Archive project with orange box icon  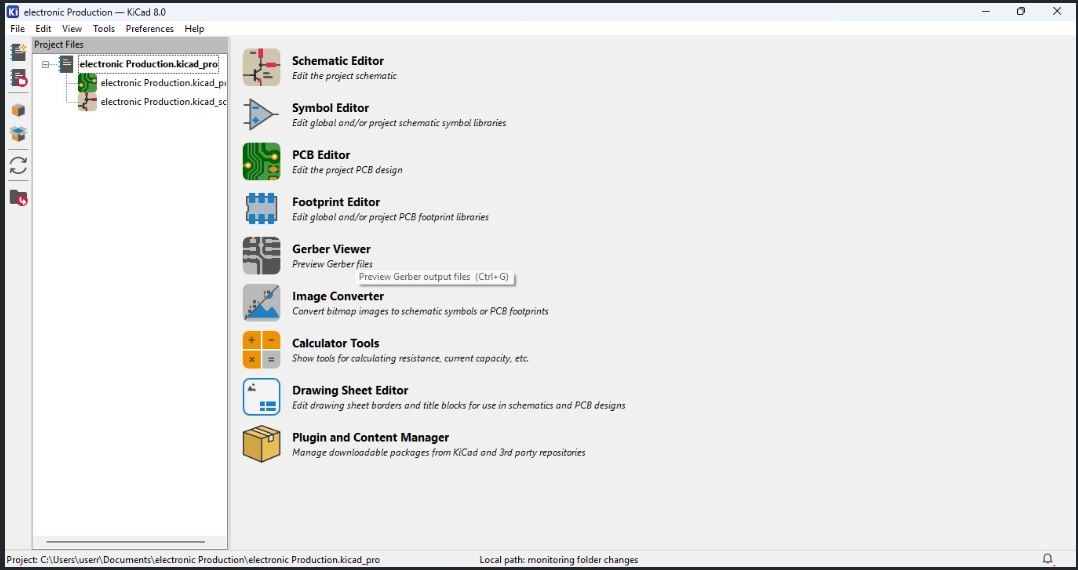19,110
